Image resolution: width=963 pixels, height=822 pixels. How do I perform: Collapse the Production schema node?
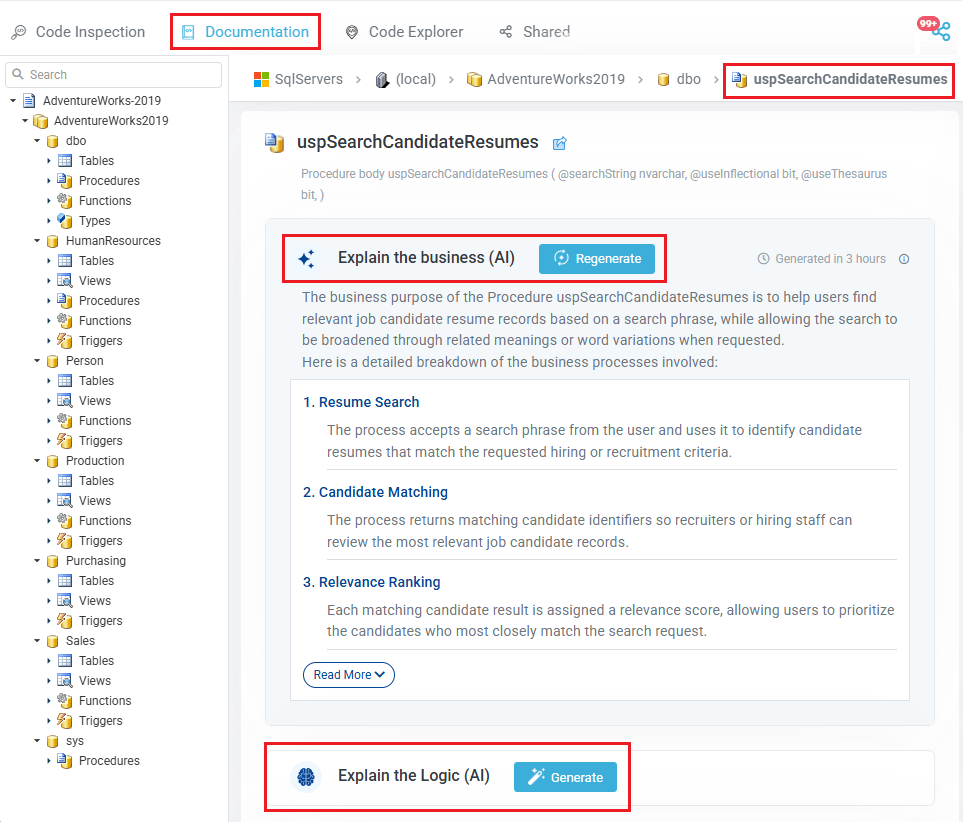coord(37,461)
